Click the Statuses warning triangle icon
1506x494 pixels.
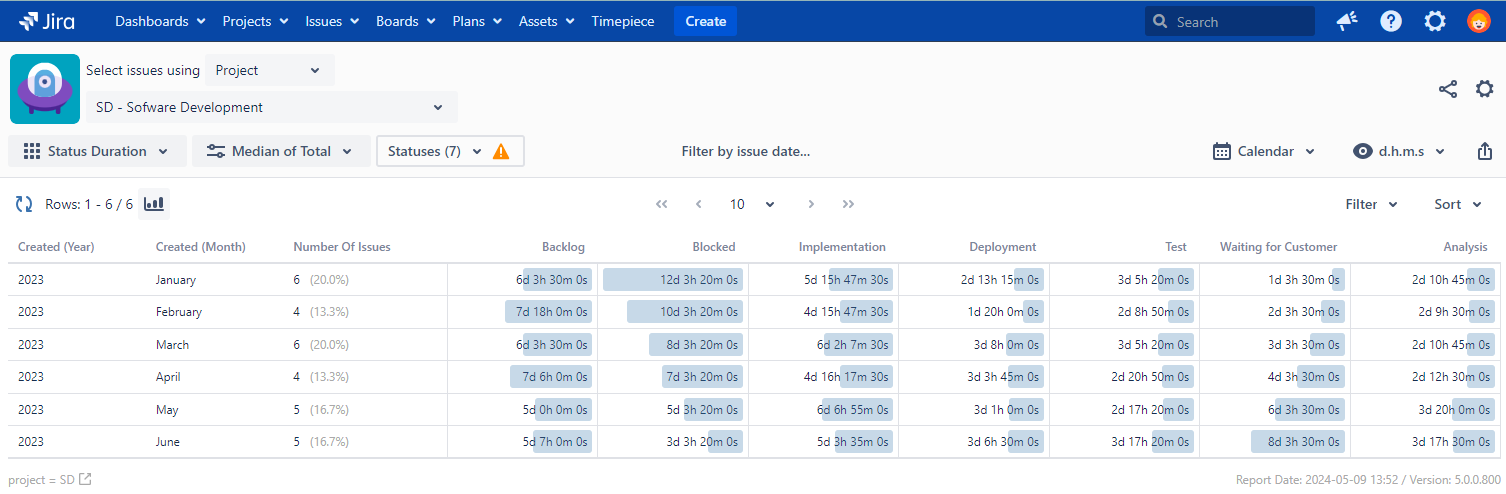(501, 151)
